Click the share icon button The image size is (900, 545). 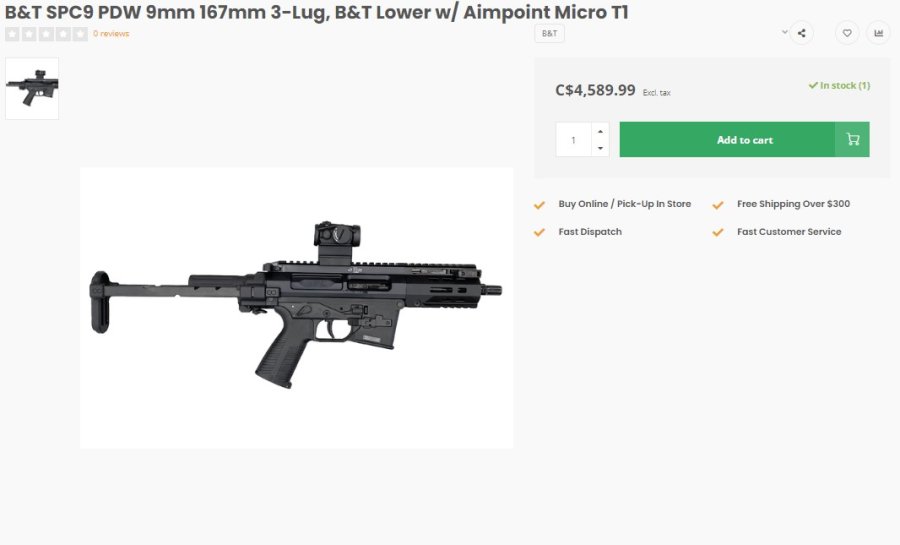coord(801,33)
